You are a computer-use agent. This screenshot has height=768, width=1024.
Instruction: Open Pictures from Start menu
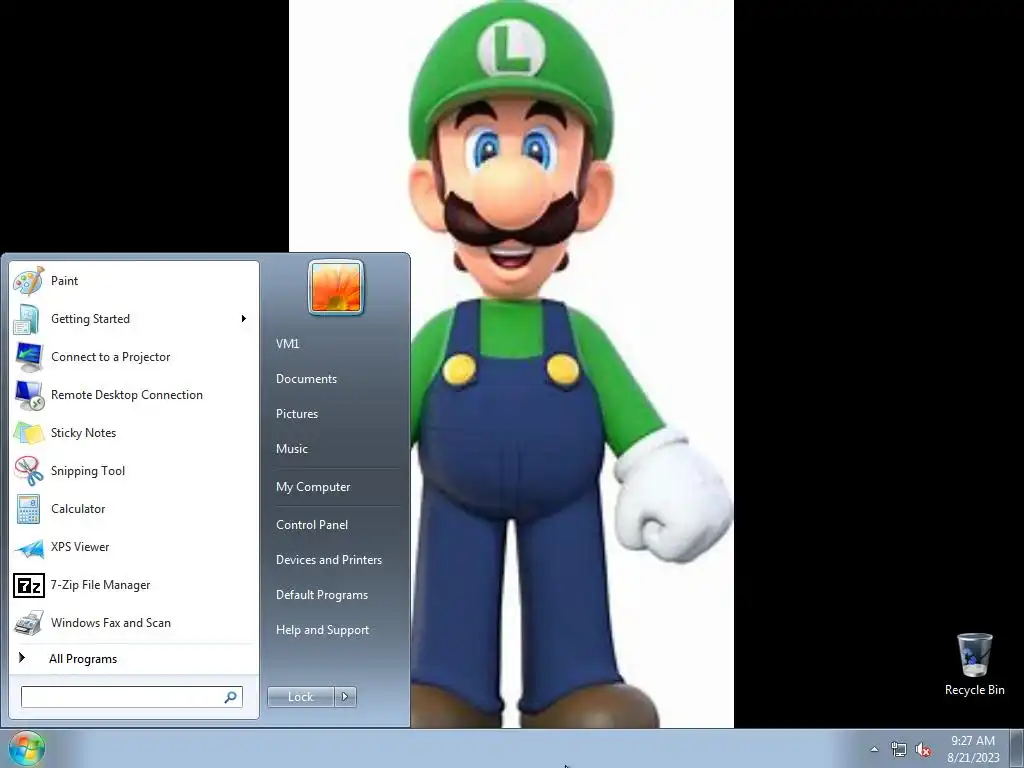pos(296,414)
